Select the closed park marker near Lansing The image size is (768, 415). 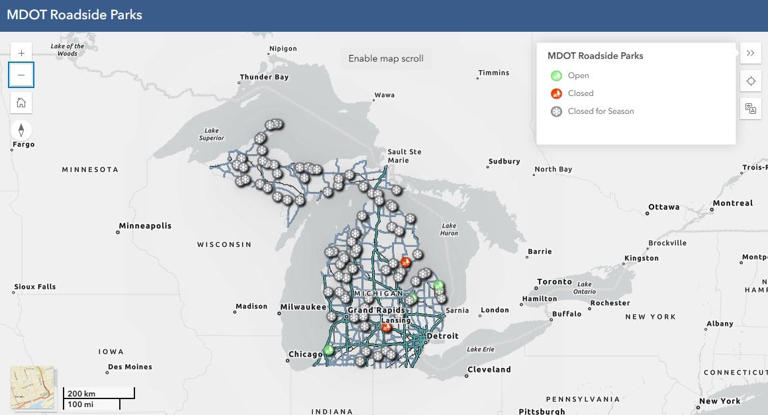(x=386, y=327)
